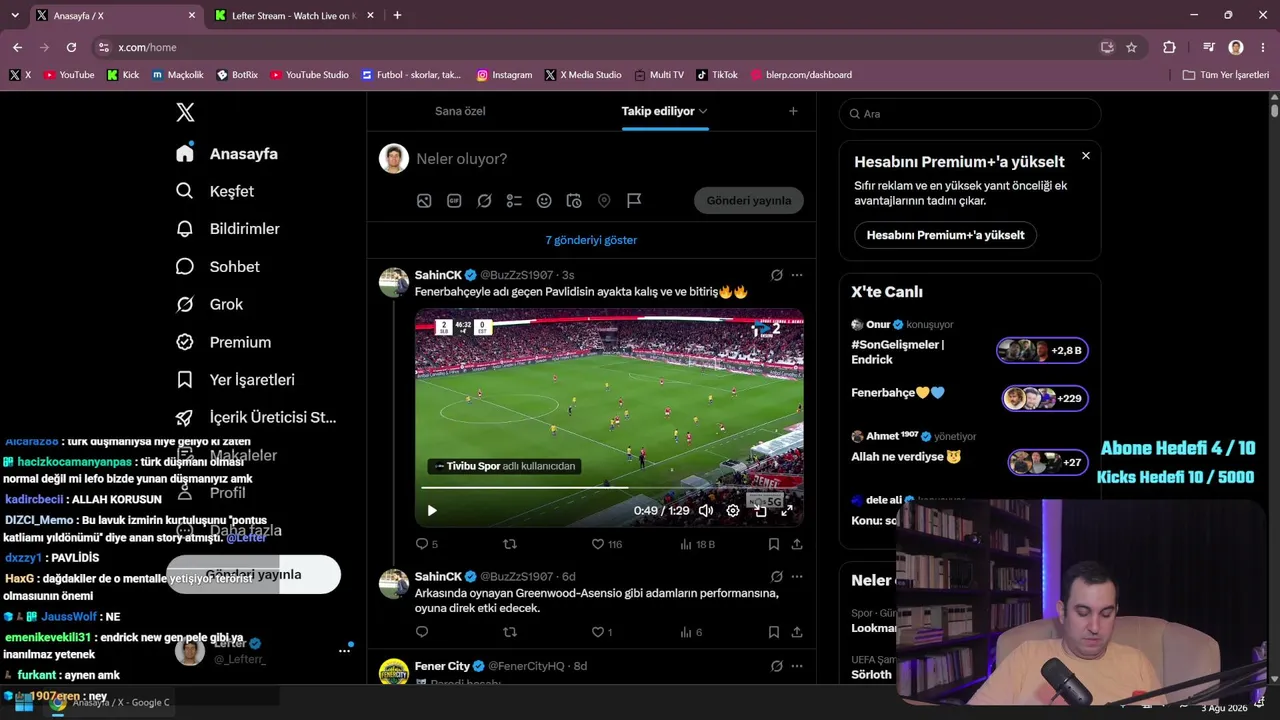1280x720 pixels.
Task: Schedule the post using the calendar icon
Action: click(x=574, y=201)
